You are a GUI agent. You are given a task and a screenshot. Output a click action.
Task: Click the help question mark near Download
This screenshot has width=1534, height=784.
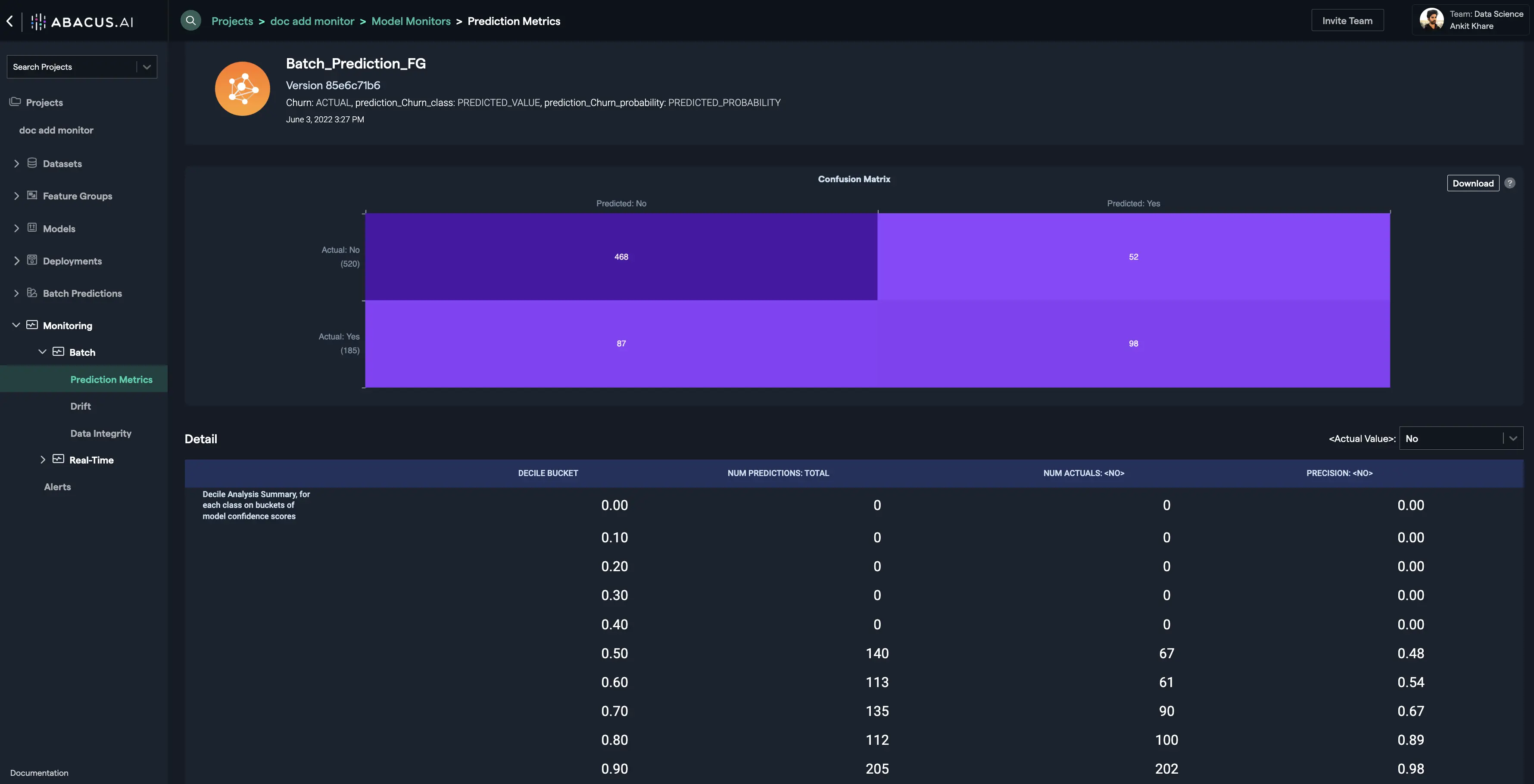pos(1509,184)
